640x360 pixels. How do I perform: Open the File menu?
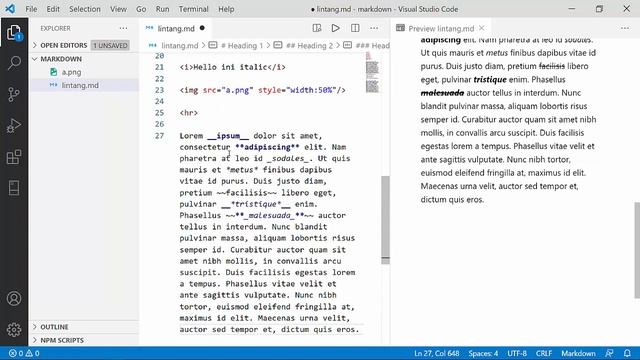click(31, 9)
